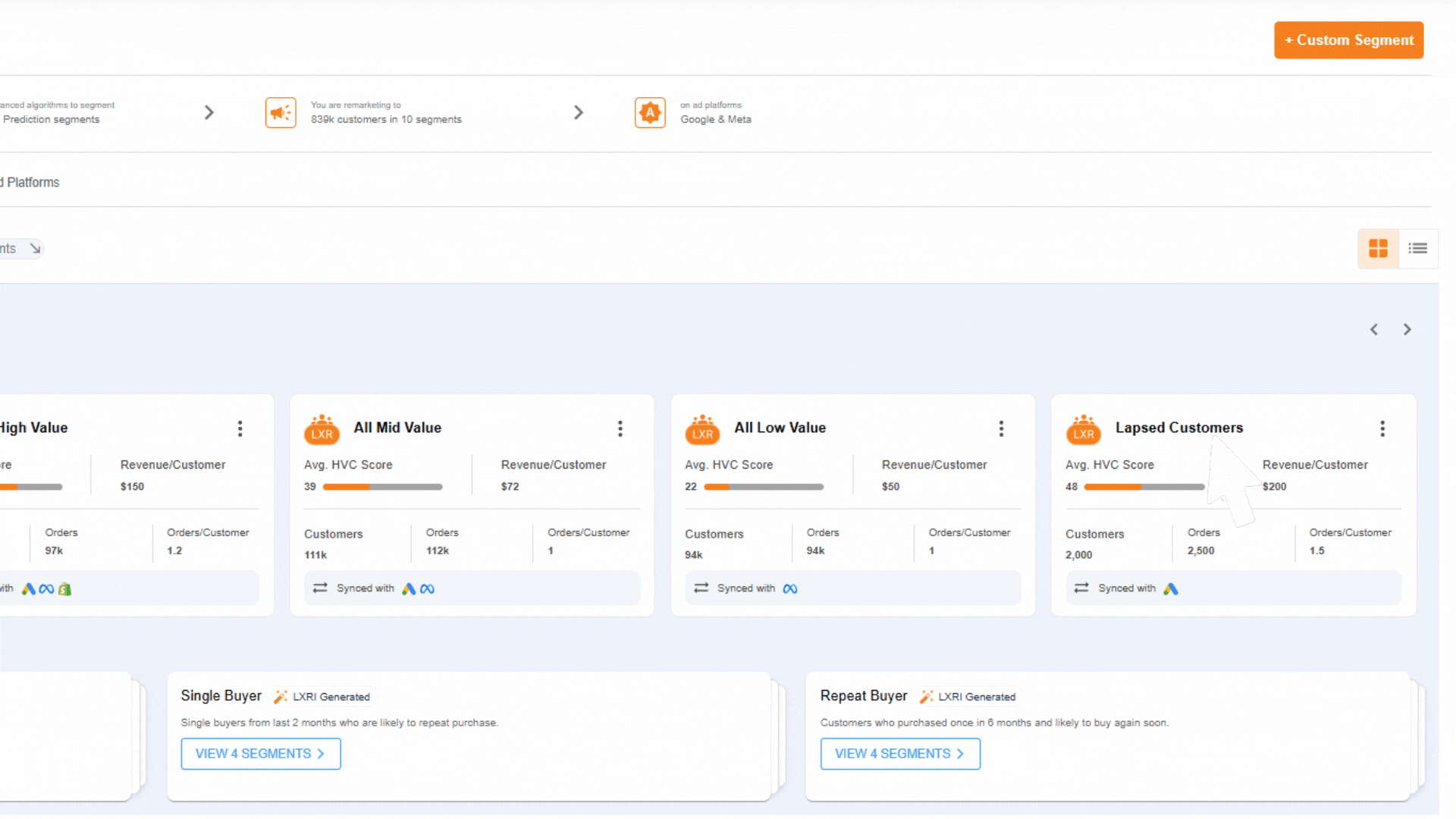Open the kebab menu on the All Low Value card
The height and width of the screenshot is (819, 1456).
1001,428
